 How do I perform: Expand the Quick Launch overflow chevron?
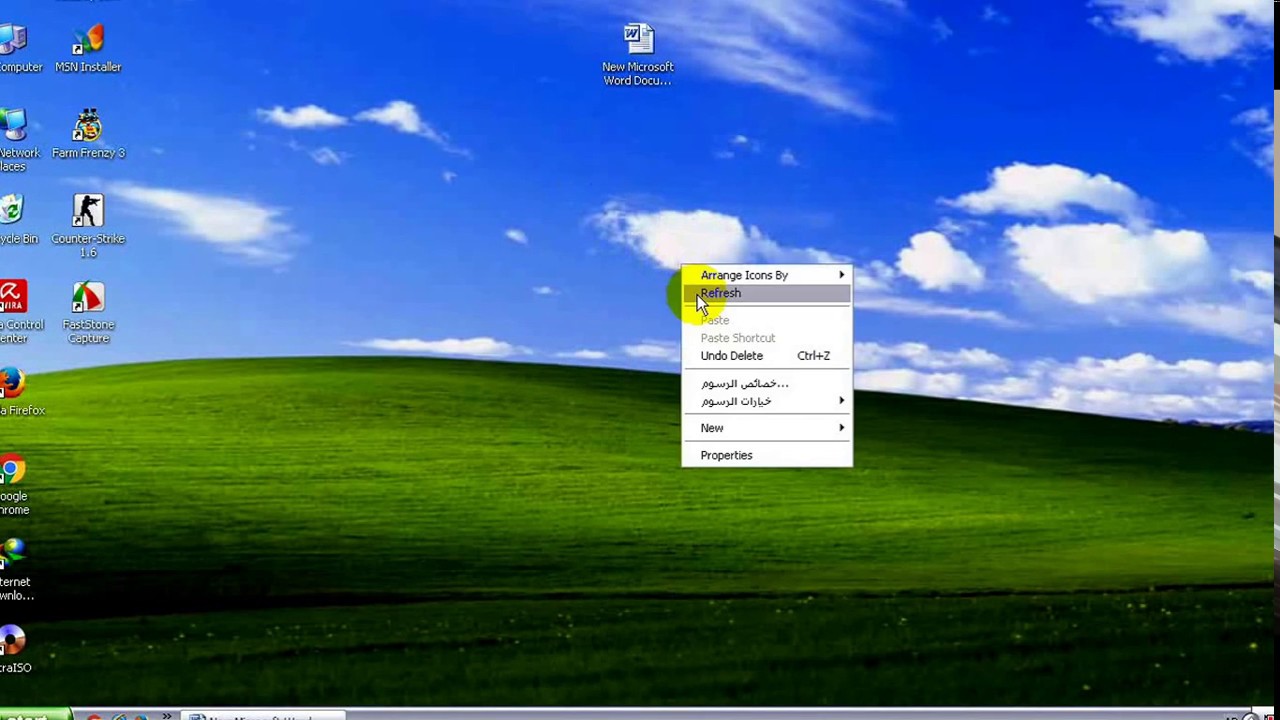(166, 715)
